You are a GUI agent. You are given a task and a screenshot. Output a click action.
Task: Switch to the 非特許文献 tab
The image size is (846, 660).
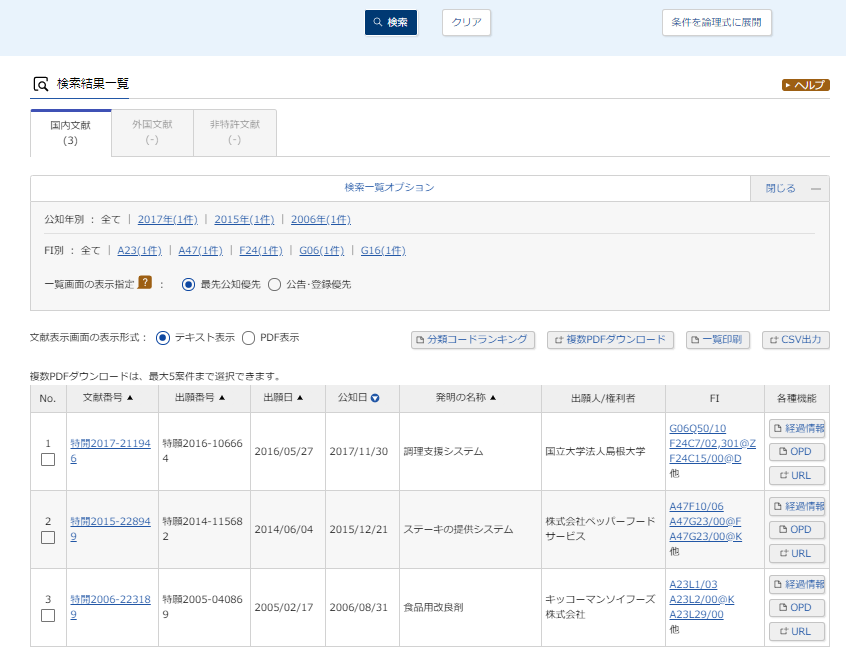[235, 133]
